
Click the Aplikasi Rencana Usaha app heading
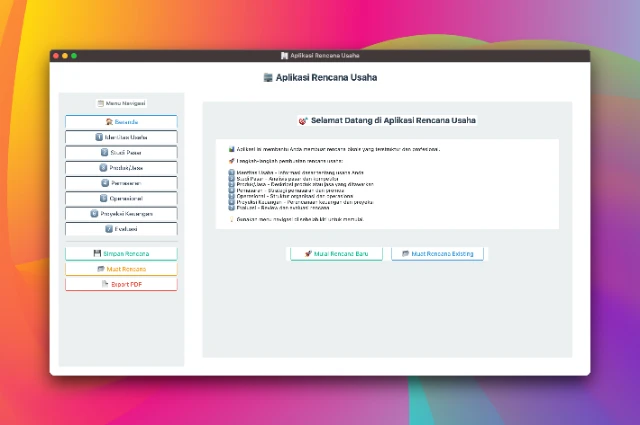(320, 77)
